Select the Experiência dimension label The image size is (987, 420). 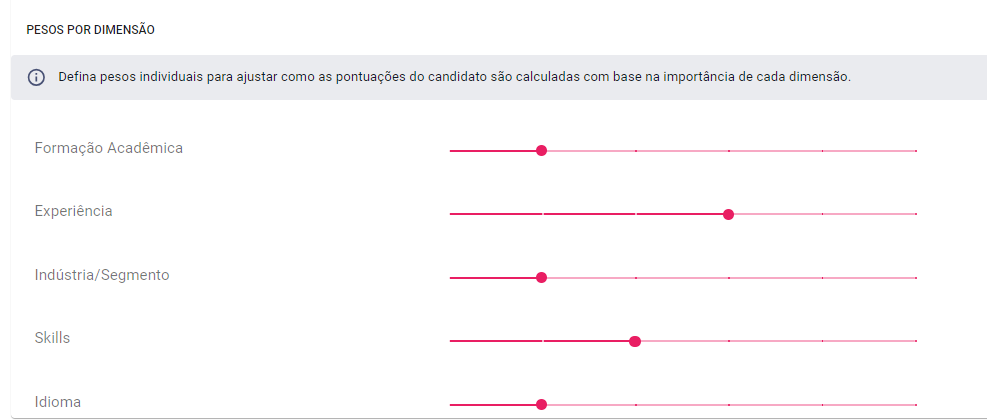74,211
